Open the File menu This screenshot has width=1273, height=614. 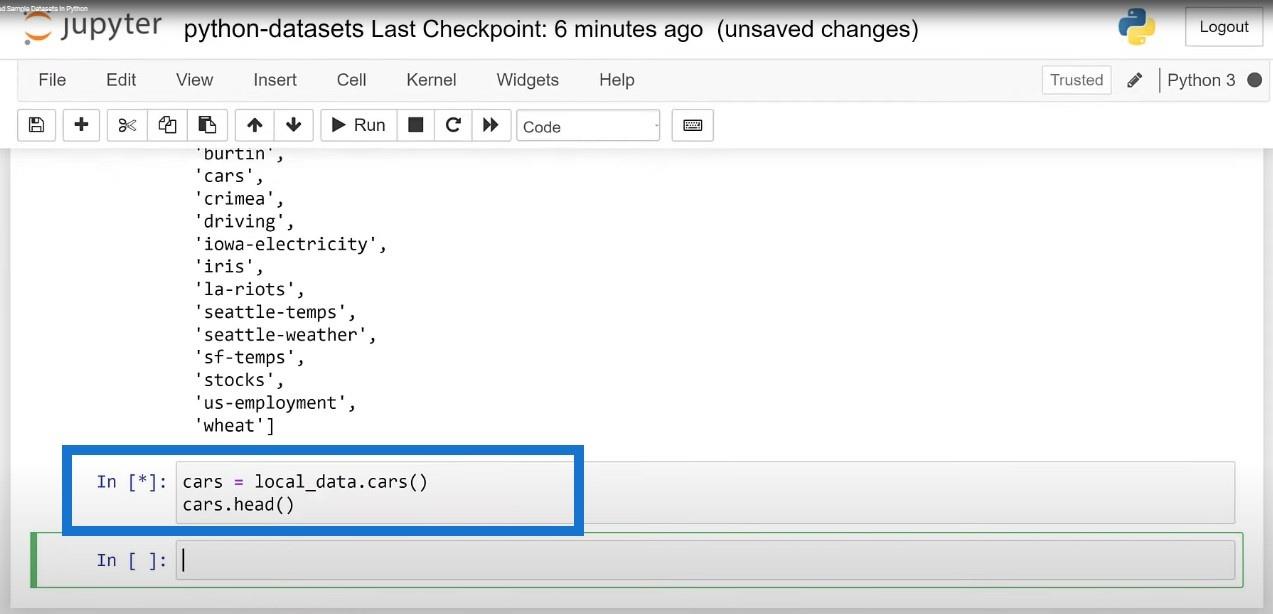point(52,80)
